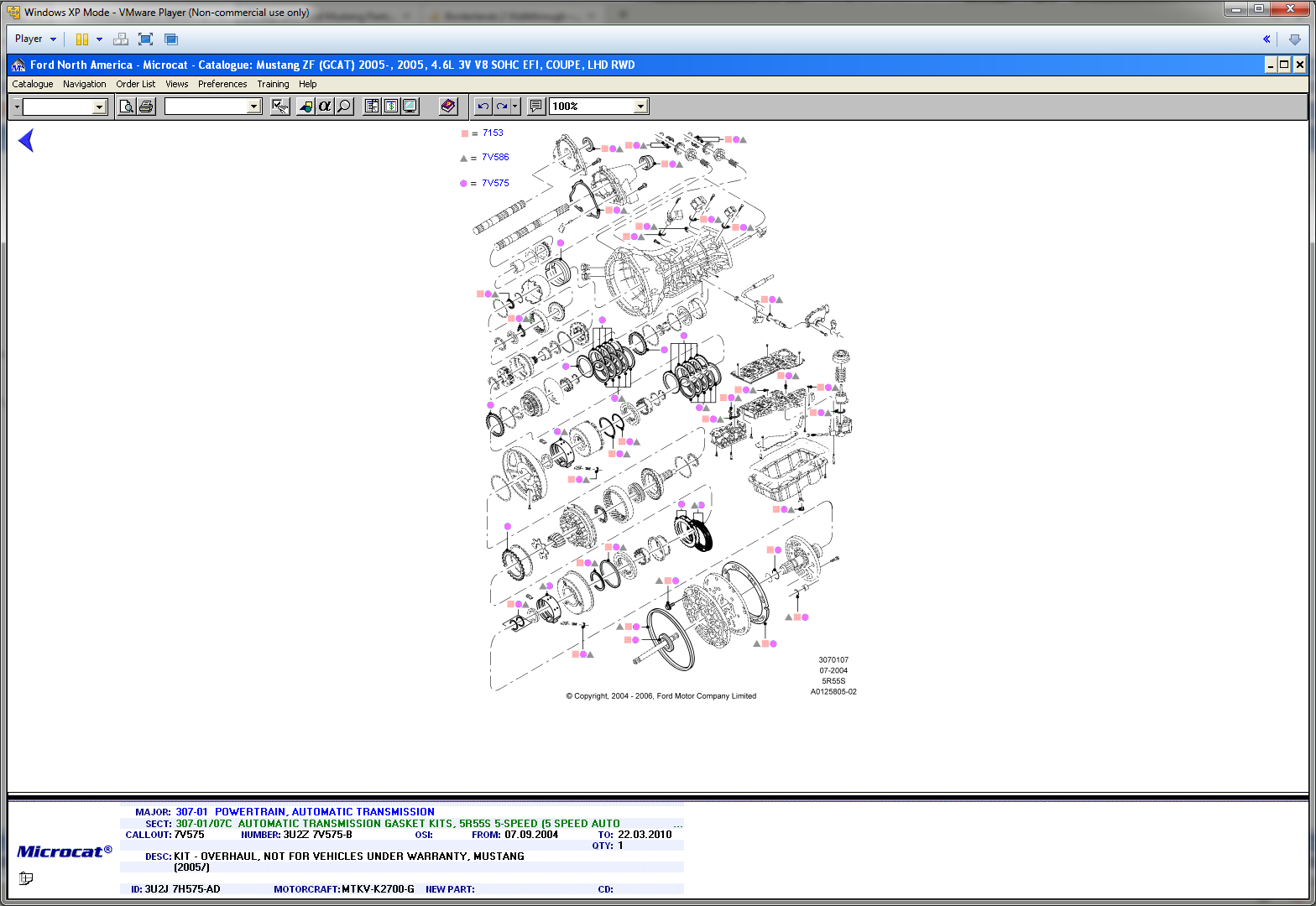Click the 7V586 legend link
The height and width of the screenshot is (906, 1316).
[495, 157]
